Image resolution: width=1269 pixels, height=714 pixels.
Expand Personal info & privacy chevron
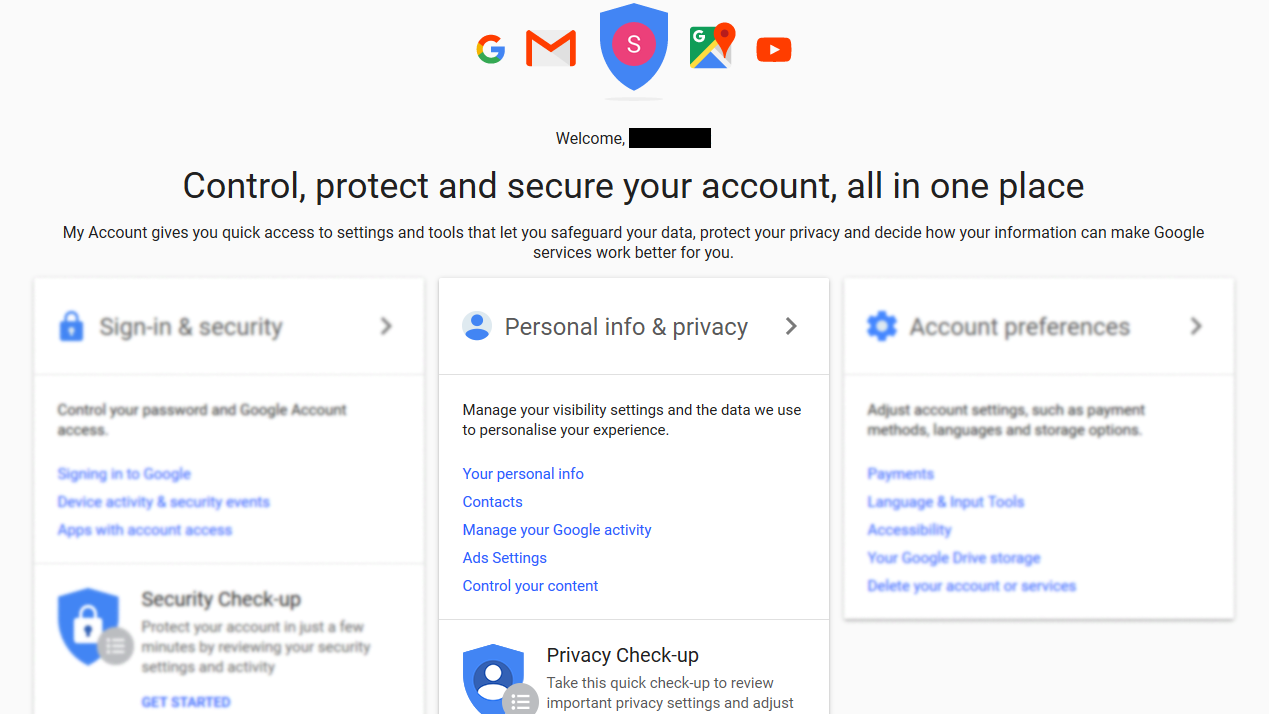[791, 326]
